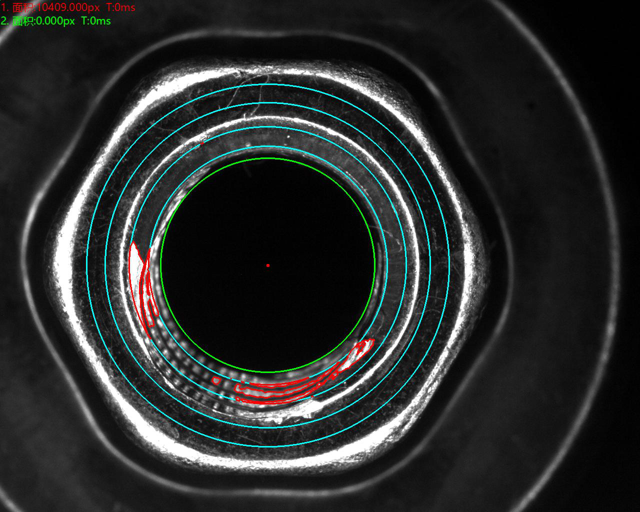Click the bottom flat edge of hex nut

point(268,462)
